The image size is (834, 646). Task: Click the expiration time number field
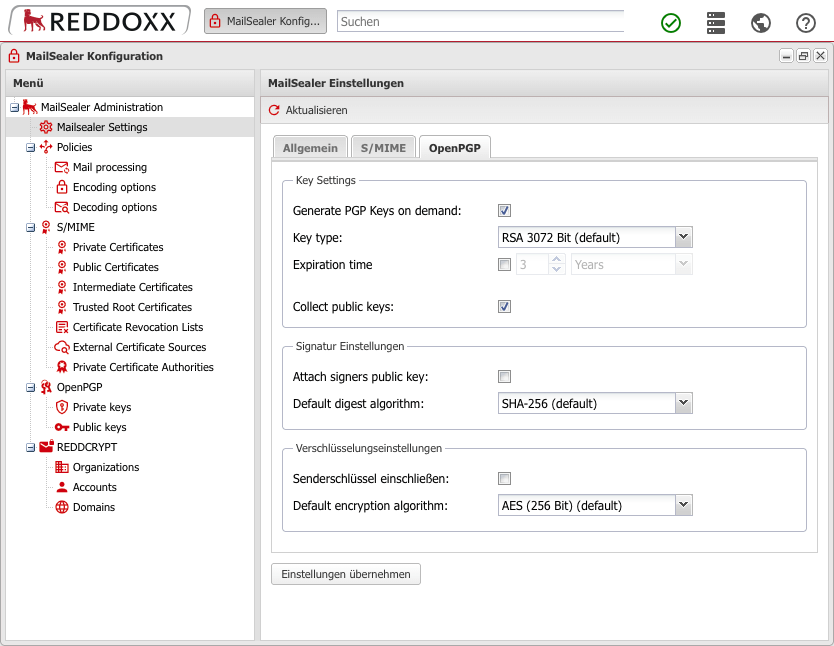point(532,264)
